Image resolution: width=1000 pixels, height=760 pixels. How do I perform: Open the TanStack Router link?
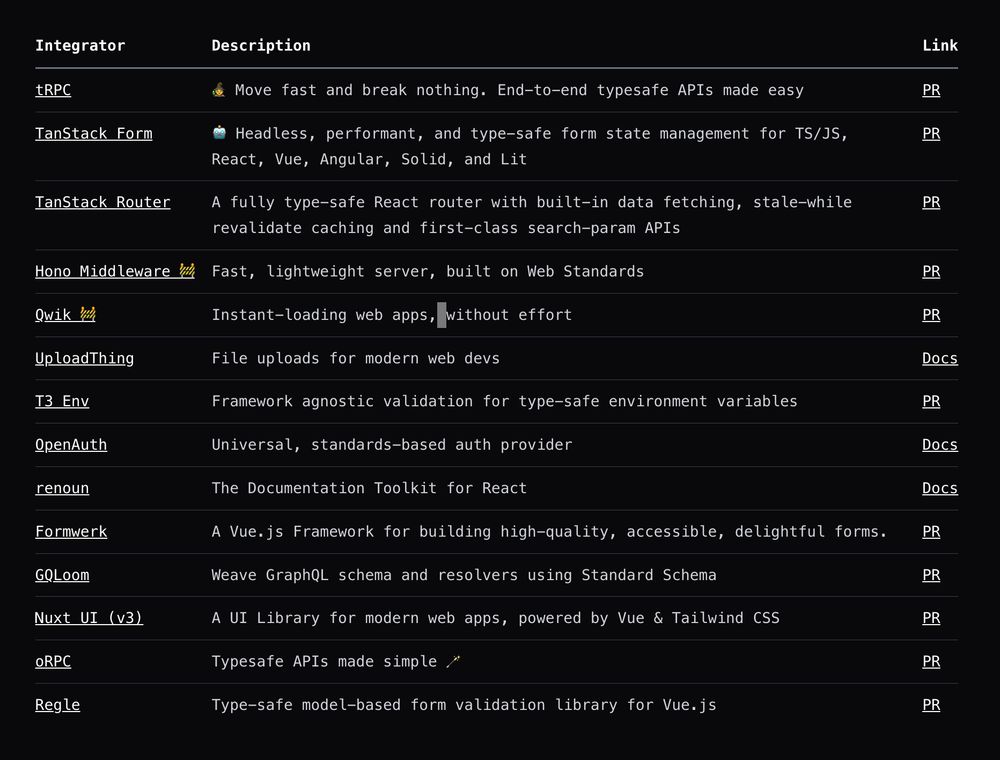pos(103,202)
